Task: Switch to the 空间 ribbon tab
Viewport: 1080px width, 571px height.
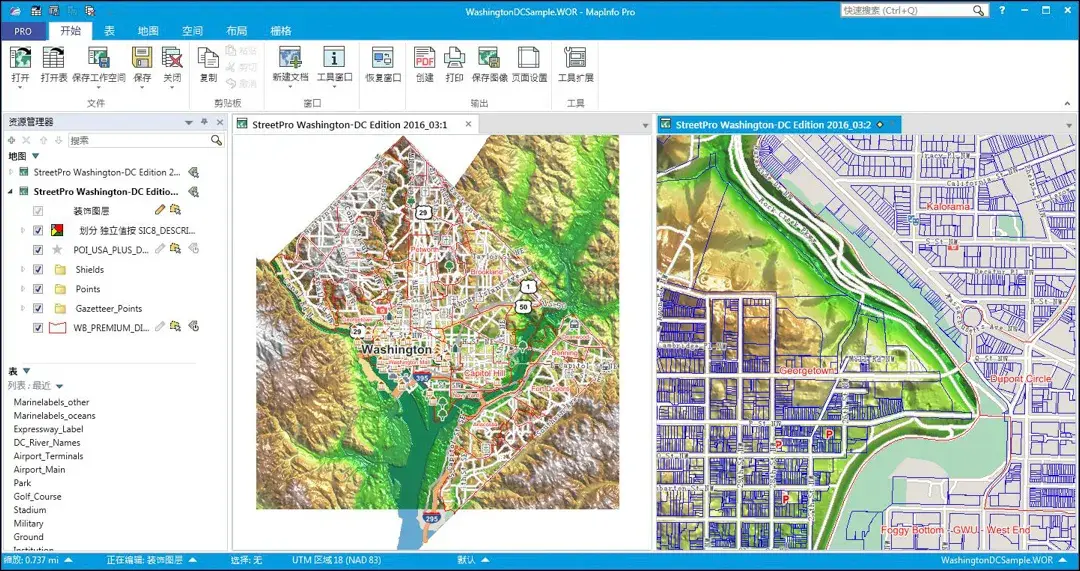Action: (192, 30)
